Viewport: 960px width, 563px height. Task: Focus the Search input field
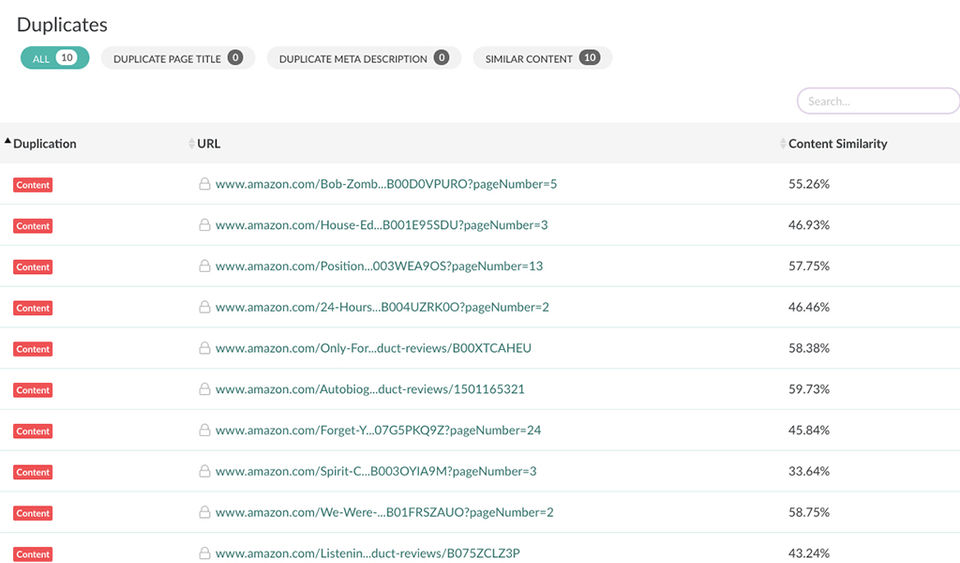click(x=878, y=101)
